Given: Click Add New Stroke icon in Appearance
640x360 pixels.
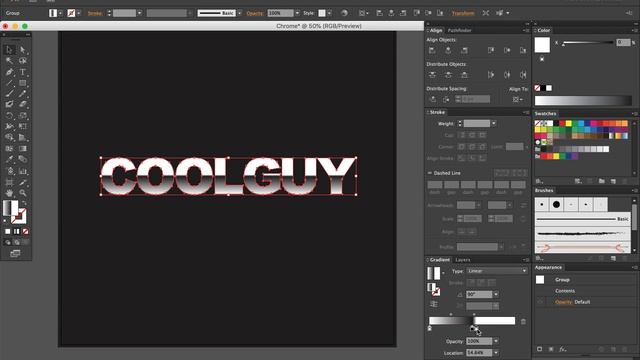Looking at the screenshot, I should tap(540, 349).
